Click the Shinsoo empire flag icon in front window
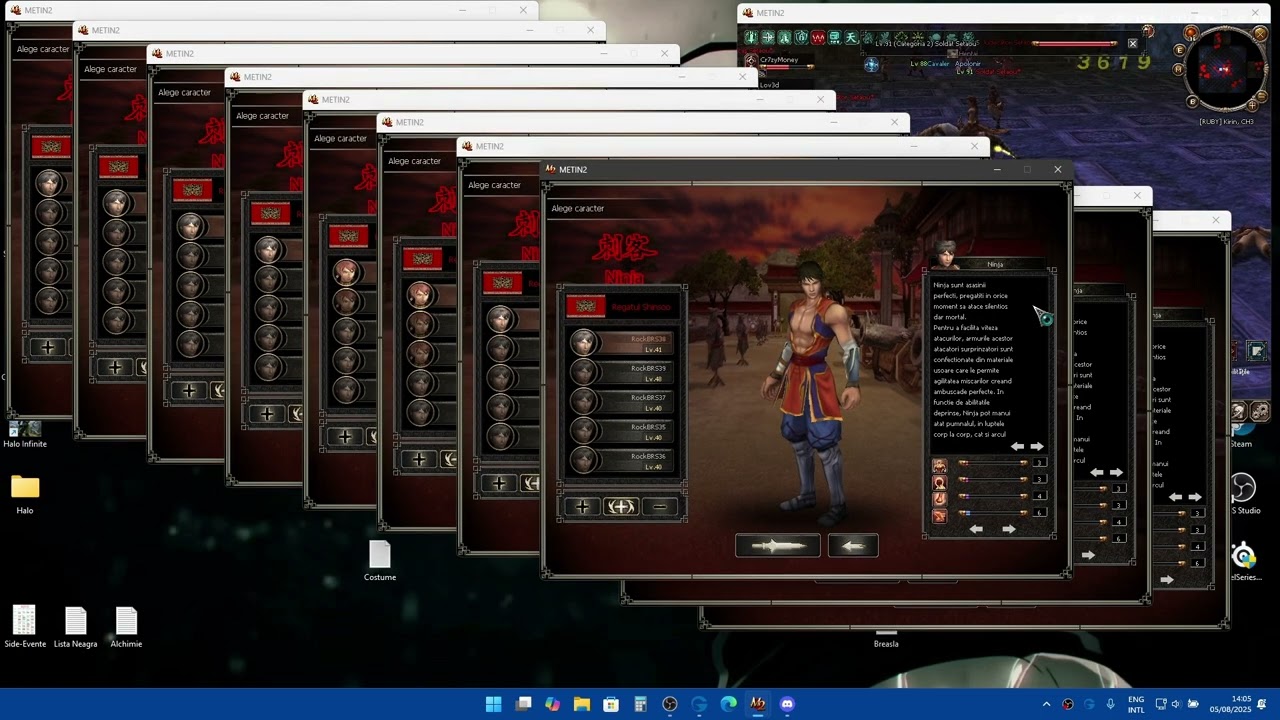The height and width of the screenshot is (720, 1280). [x=586, y=306]
